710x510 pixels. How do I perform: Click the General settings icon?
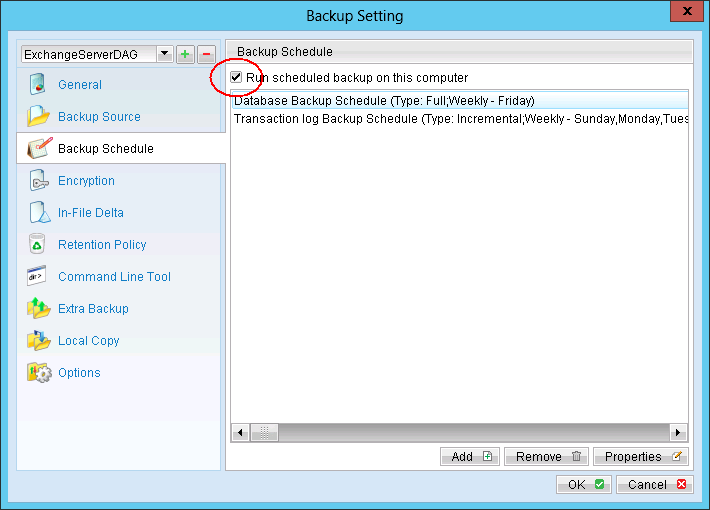38,85
